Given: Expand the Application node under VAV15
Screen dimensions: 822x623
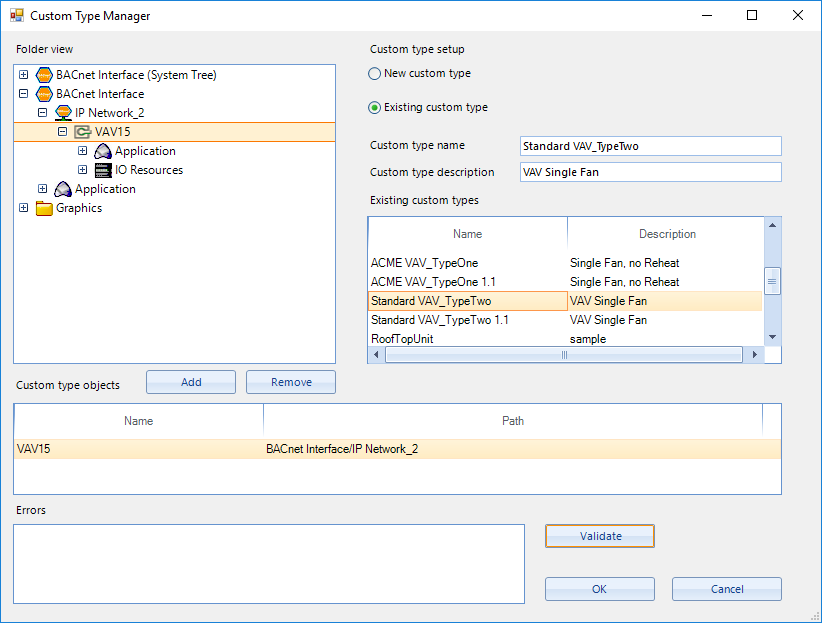Looking at the screenshot, I should pos(82,151).
